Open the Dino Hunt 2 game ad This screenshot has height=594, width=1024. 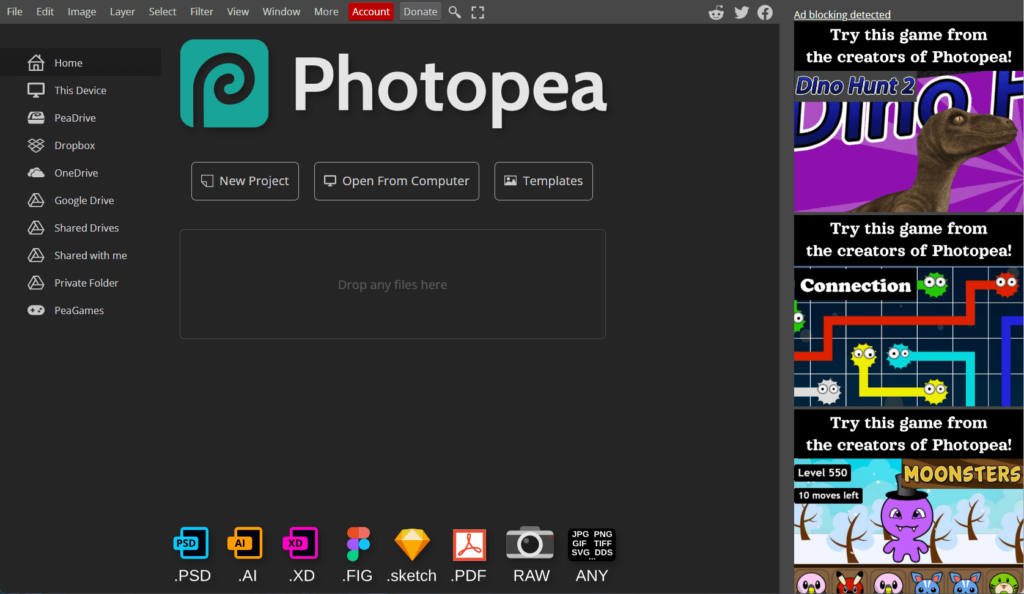pos(908,119)
